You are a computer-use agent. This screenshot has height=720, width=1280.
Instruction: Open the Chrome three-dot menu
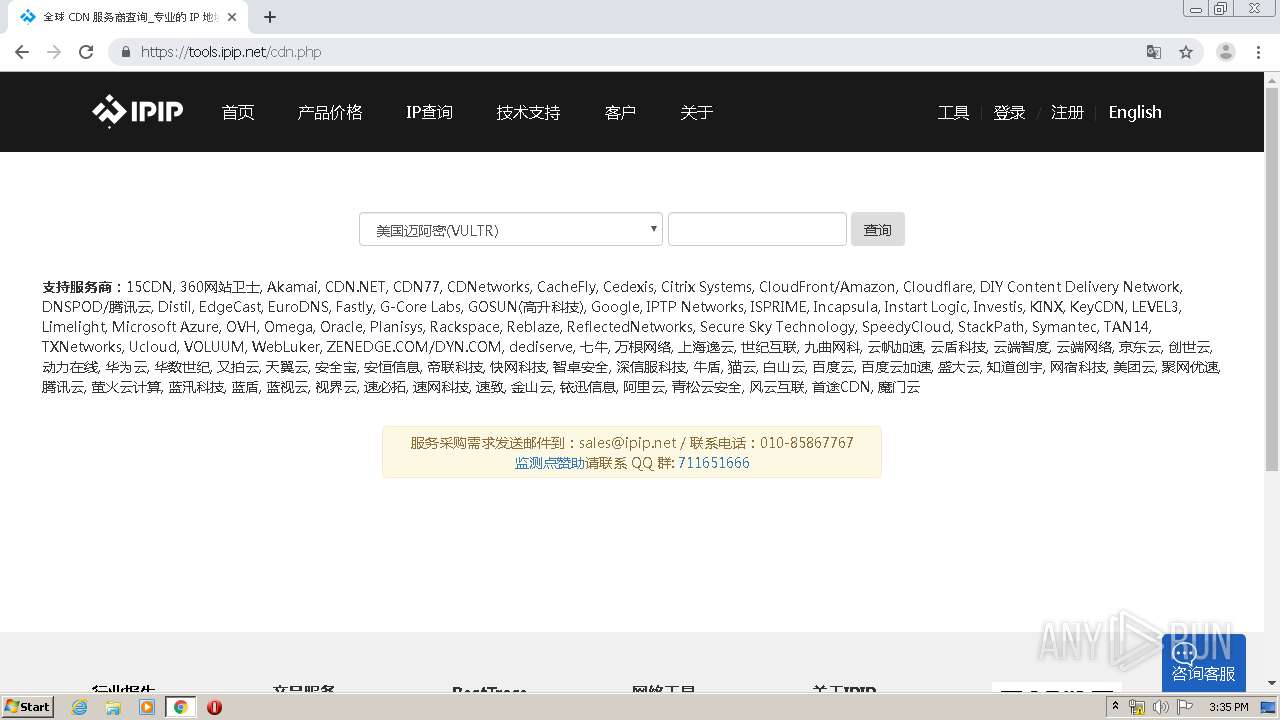click(x=1258, y=52)
